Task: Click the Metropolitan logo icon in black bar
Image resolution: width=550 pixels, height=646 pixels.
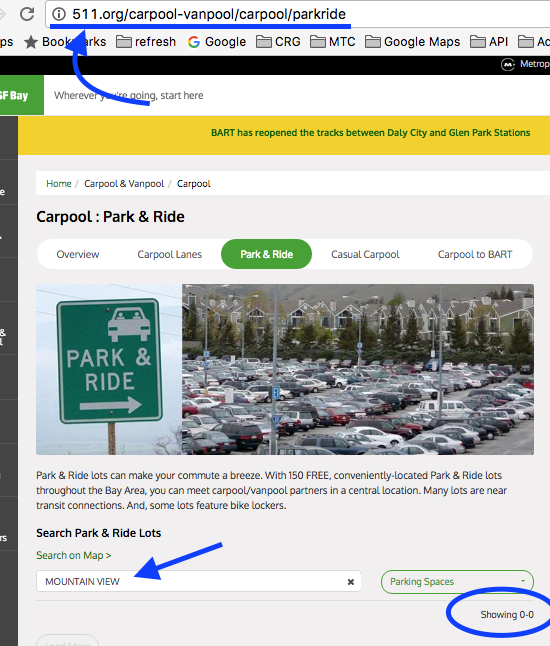Action: click(508, 65)
